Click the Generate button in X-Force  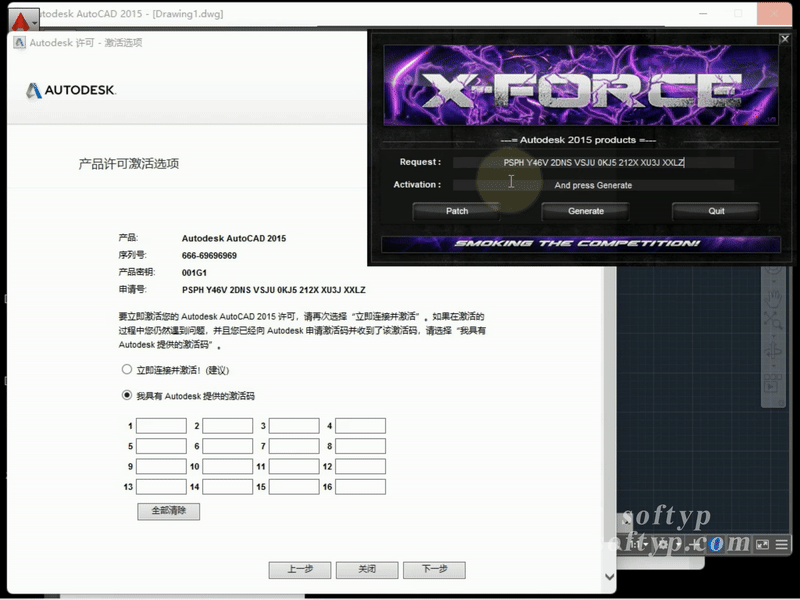click(x=586, y=211)
